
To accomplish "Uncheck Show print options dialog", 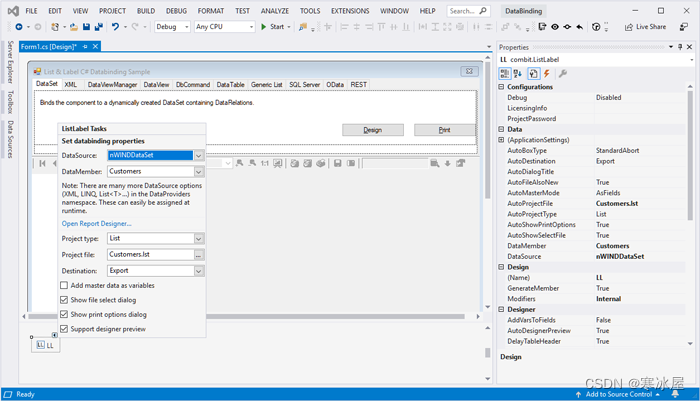I will [x=64, y=314].
